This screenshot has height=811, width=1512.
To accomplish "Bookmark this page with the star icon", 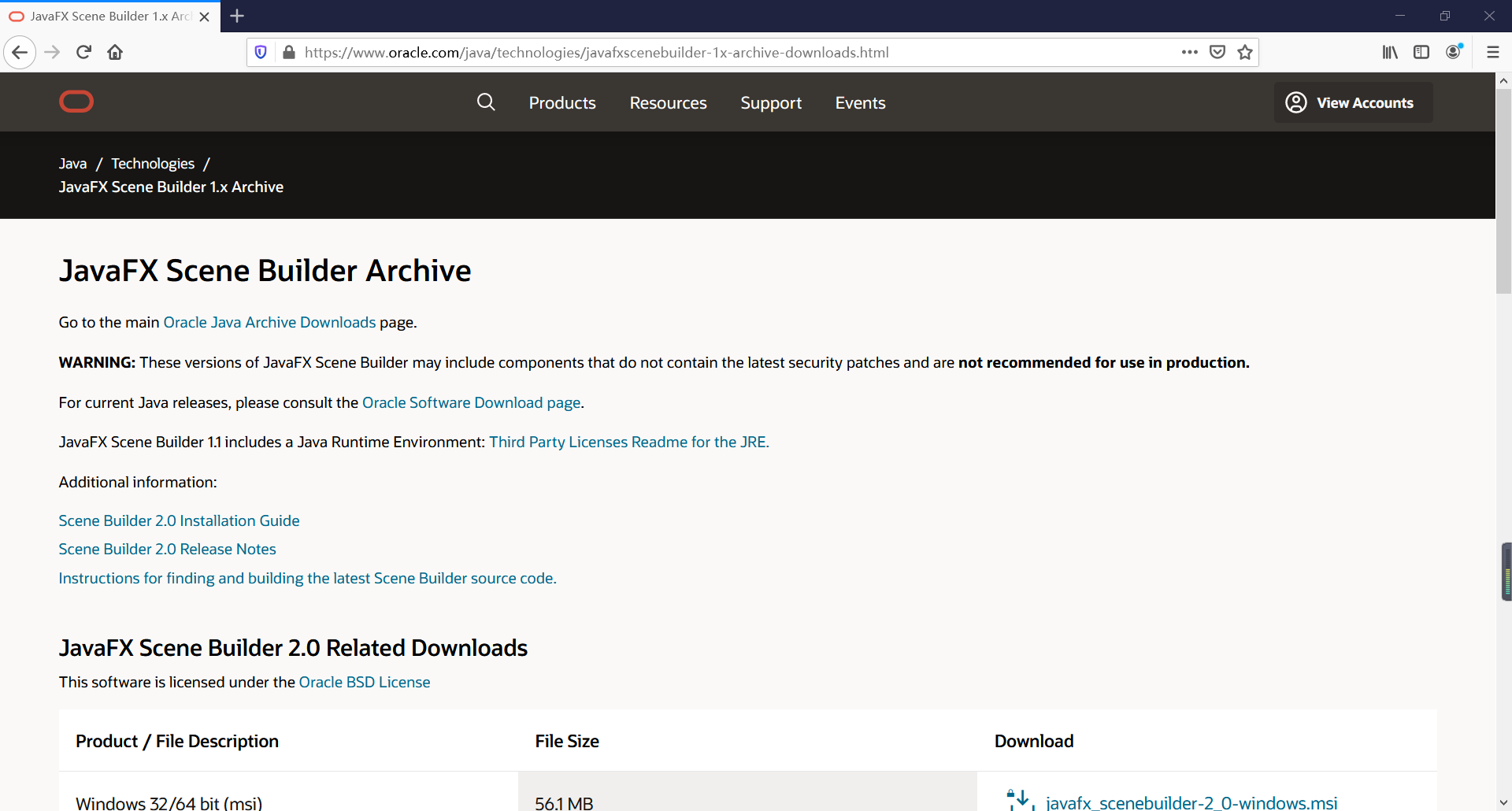I will pyautogui.click(x=1245, y=52).
